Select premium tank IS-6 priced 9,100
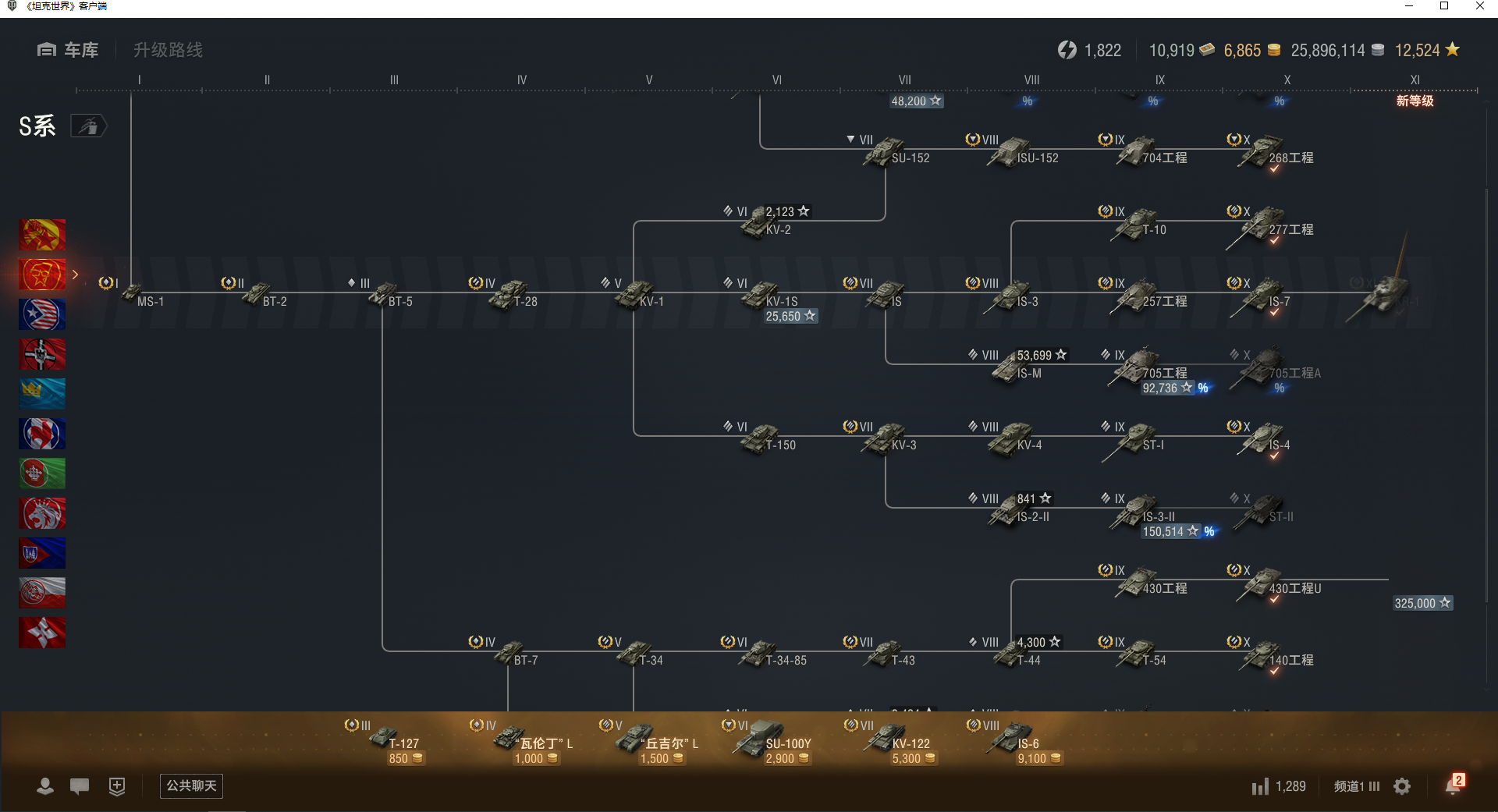This screenshot has width=1498, height=812. pos(1023,742)
